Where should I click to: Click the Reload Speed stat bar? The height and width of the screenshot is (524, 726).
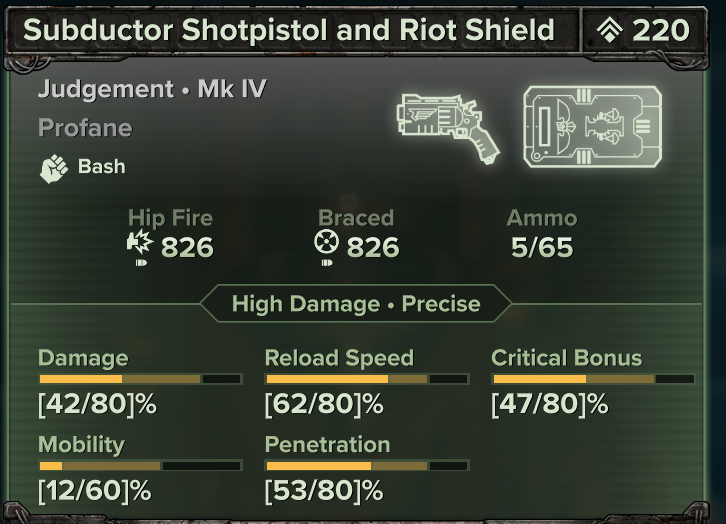click(367, 379)
